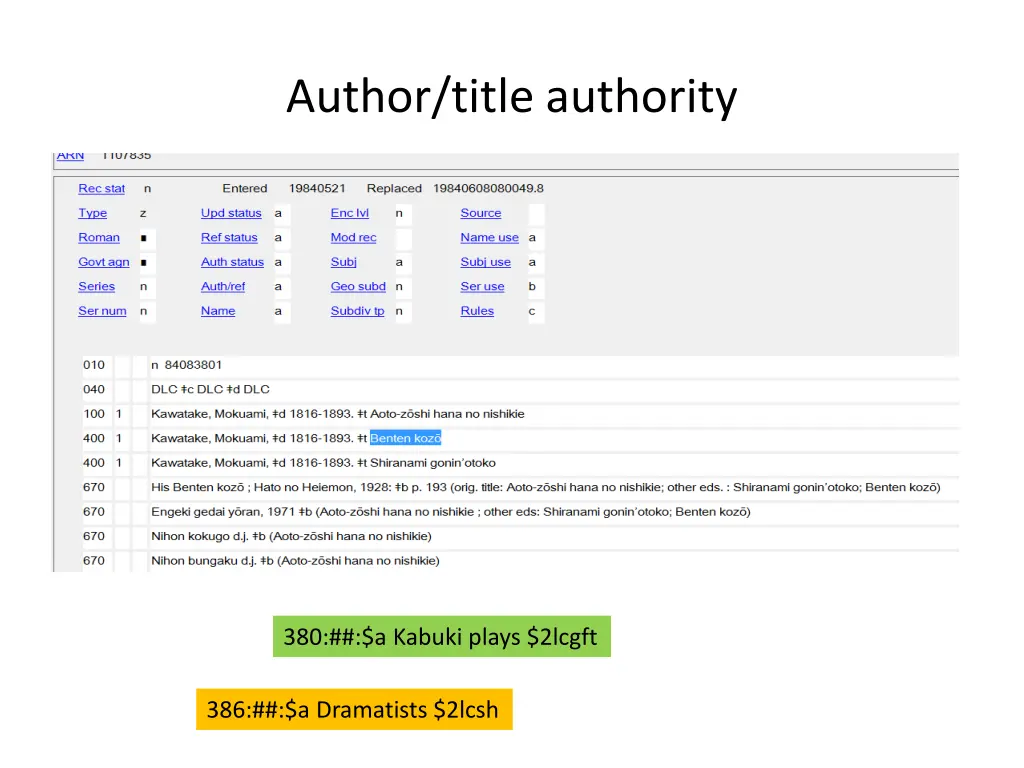The width and height of the screenshot is (1024, 768).
Task: Open the Source field link
Action: 481,213
